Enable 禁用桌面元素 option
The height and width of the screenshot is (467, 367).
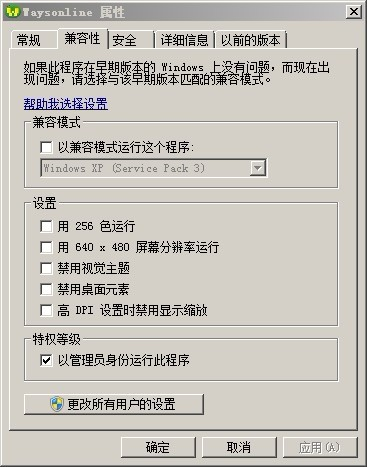click(46, 289)
